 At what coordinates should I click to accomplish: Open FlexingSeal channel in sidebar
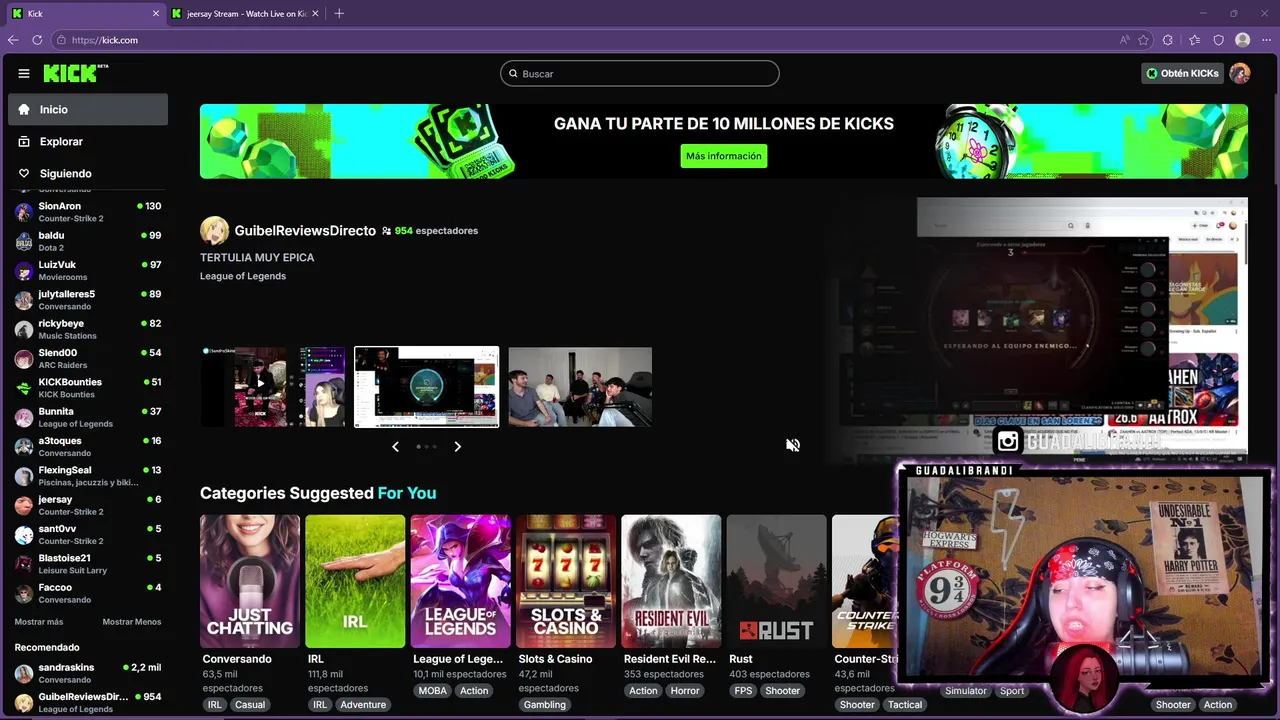(x=88, y=475)
